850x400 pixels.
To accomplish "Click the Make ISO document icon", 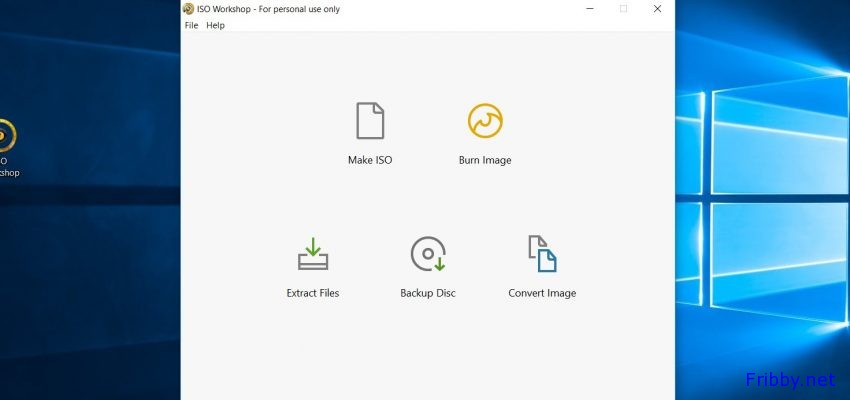I will pos(370,121).
